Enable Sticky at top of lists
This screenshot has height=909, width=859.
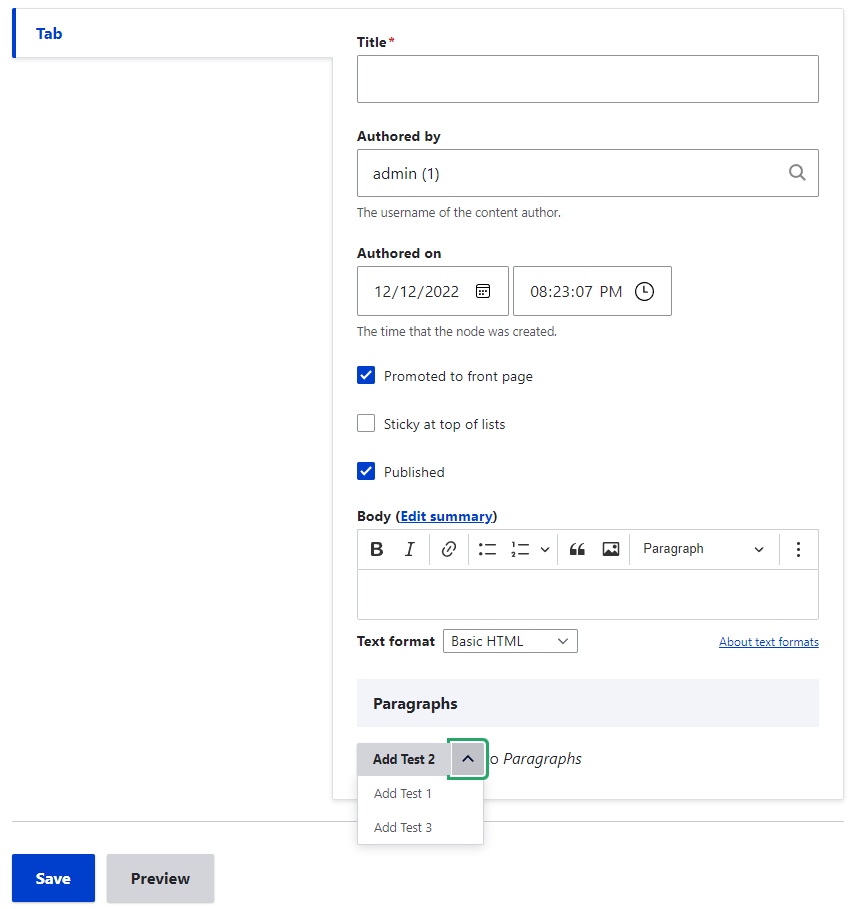(366, 423)
